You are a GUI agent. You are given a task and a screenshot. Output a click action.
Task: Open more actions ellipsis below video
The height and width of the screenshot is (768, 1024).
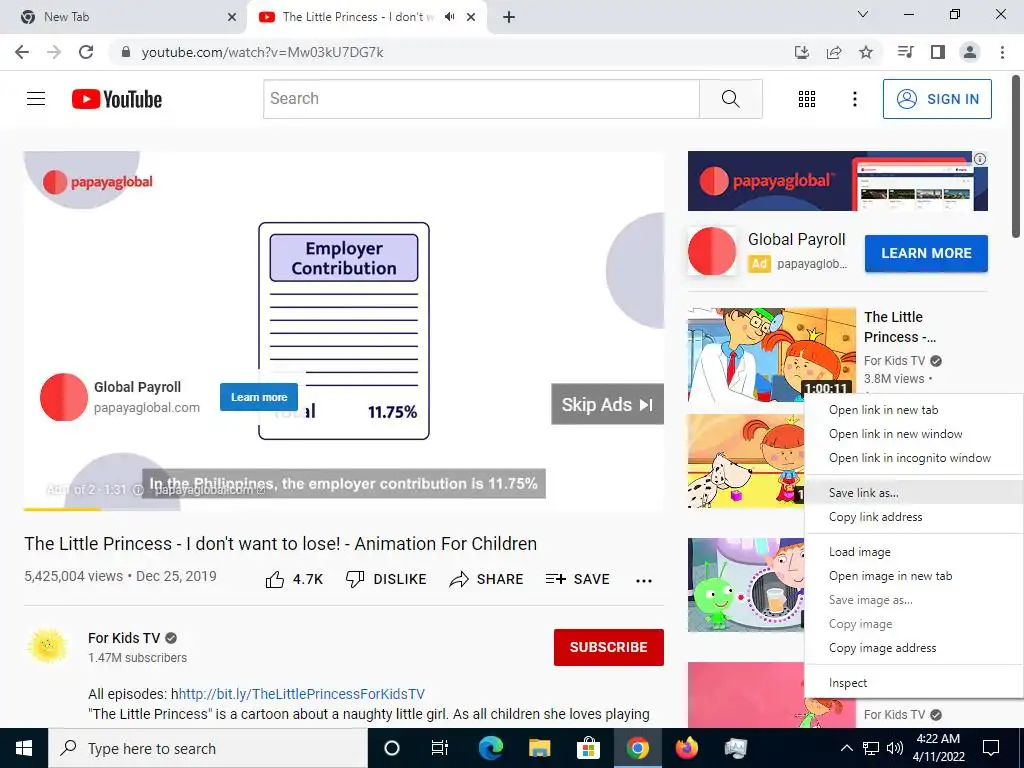[x=643, y=581]
